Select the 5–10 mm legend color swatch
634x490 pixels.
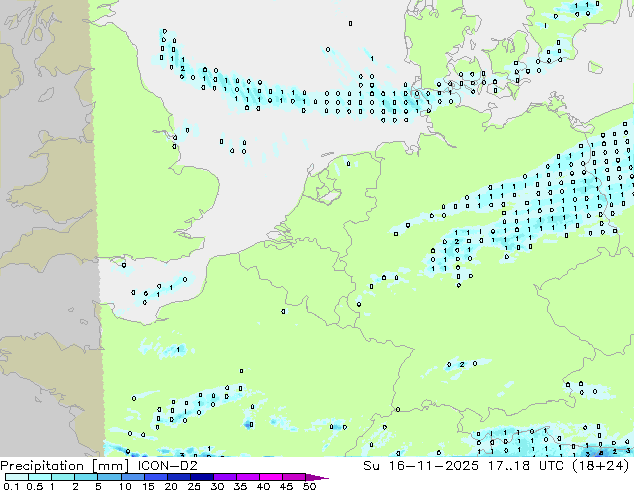[x=109, y=477]
